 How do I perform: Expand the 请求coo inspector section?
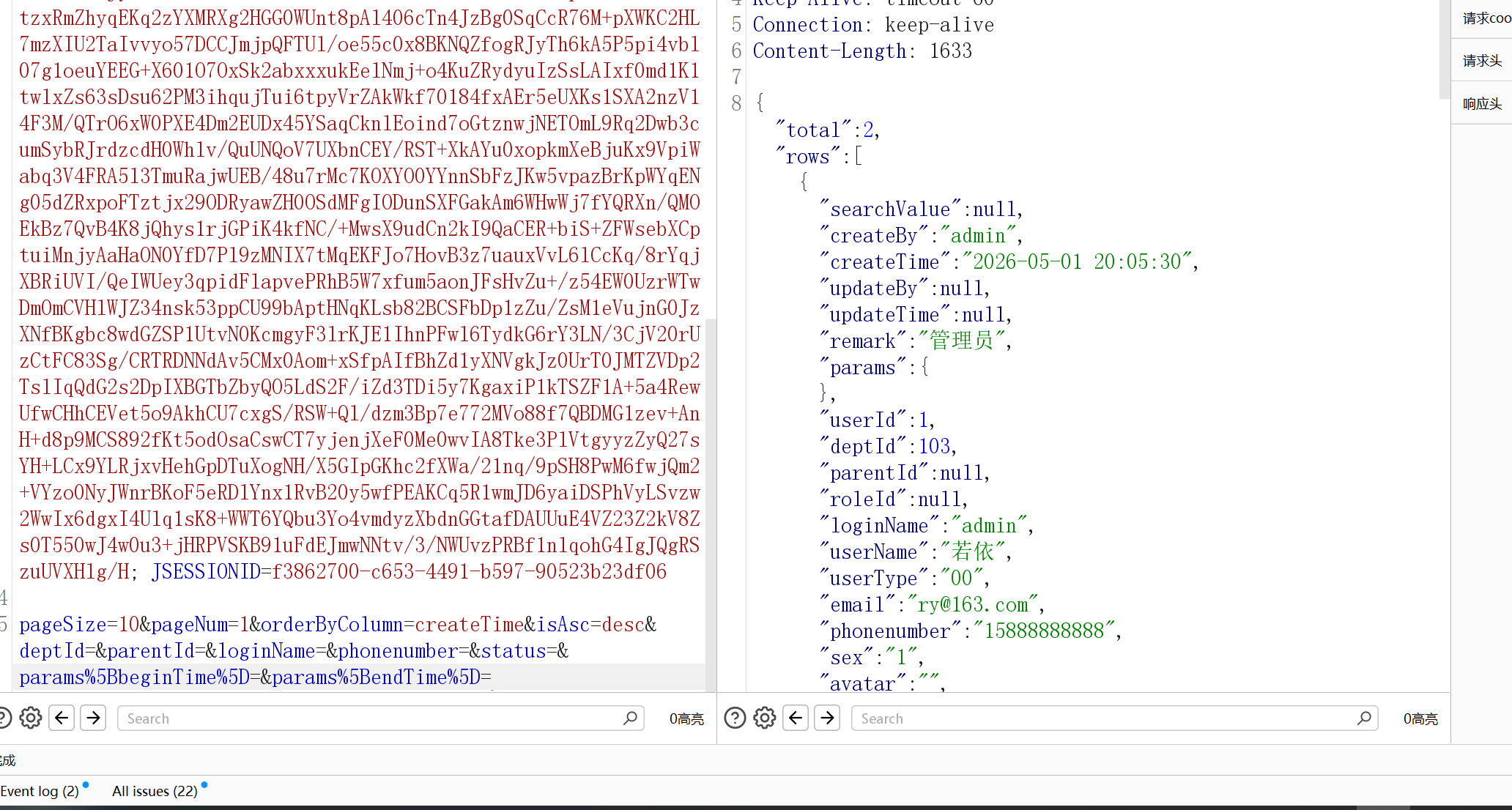pos(1486,18)
